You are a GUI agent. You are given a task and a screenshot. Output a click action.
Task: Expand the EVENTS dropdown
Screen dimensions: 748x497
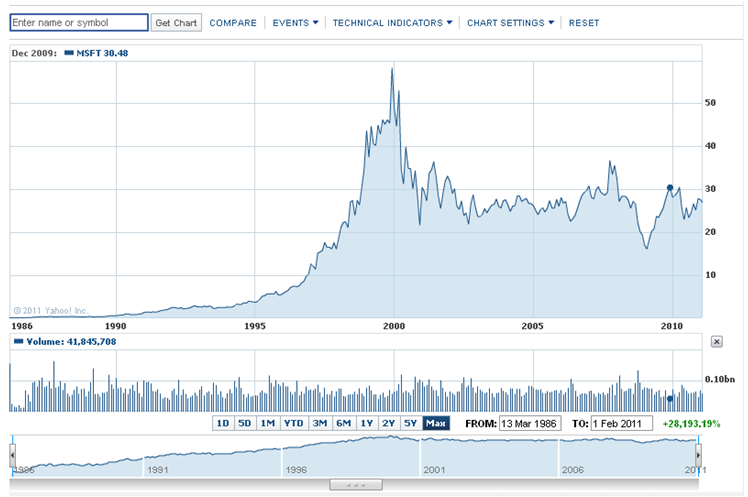(295, 23)
